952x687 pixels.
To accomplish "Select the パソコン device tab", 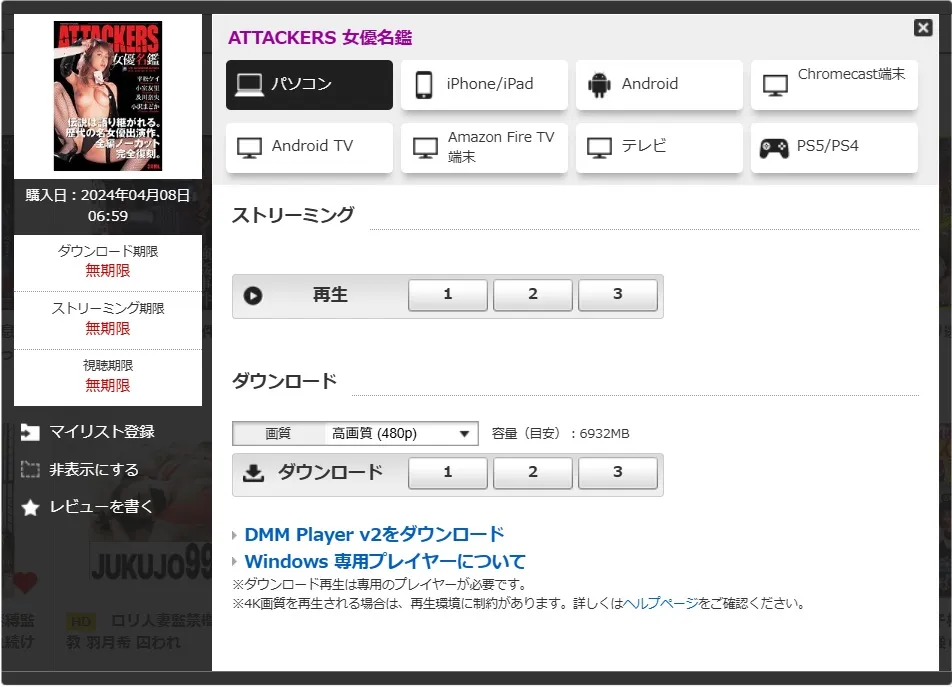I will 309,84.
